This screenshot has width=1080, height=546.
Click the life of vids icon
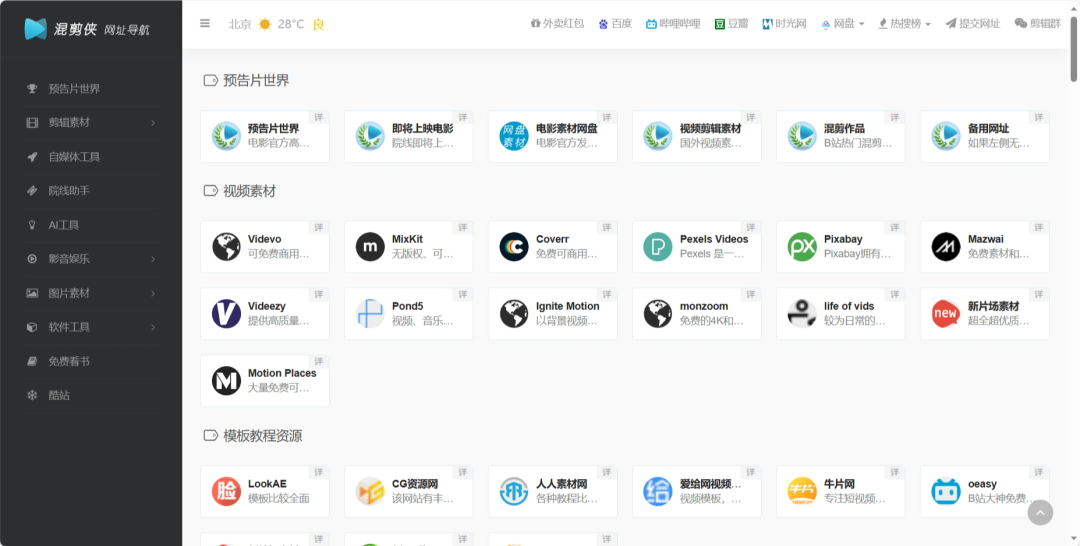[802, 313]
